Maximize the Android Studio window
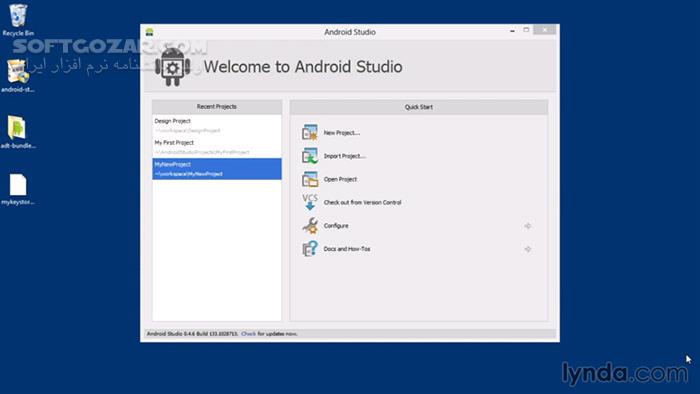 [526, 30]
